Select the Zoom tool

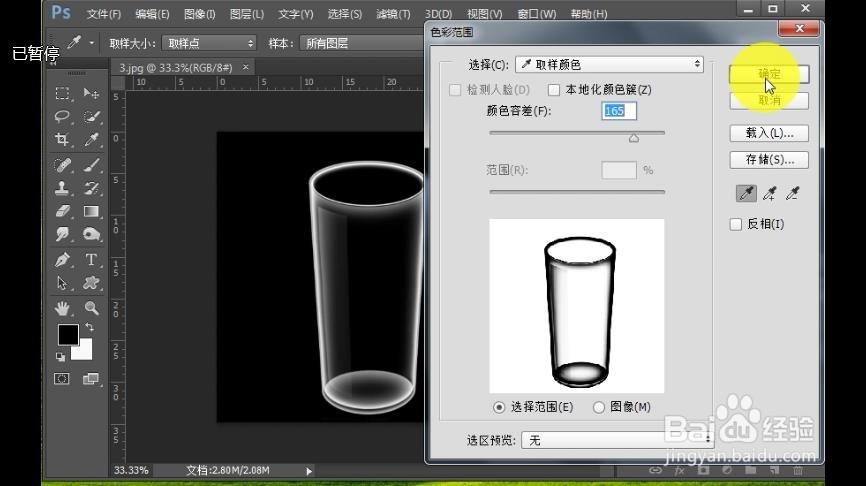[91, 308]
